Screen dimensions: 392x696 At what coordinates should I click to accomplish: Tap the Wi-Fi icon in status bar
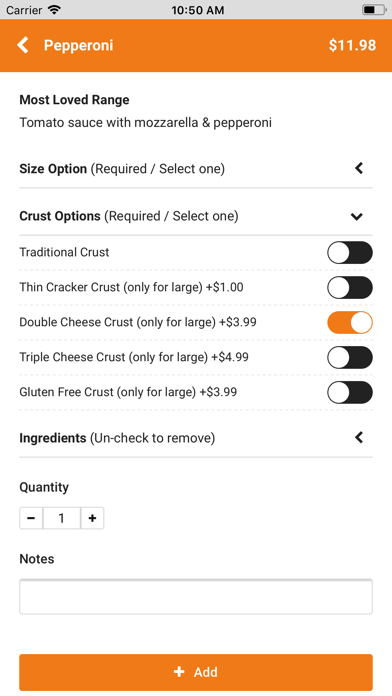point(54,9)
